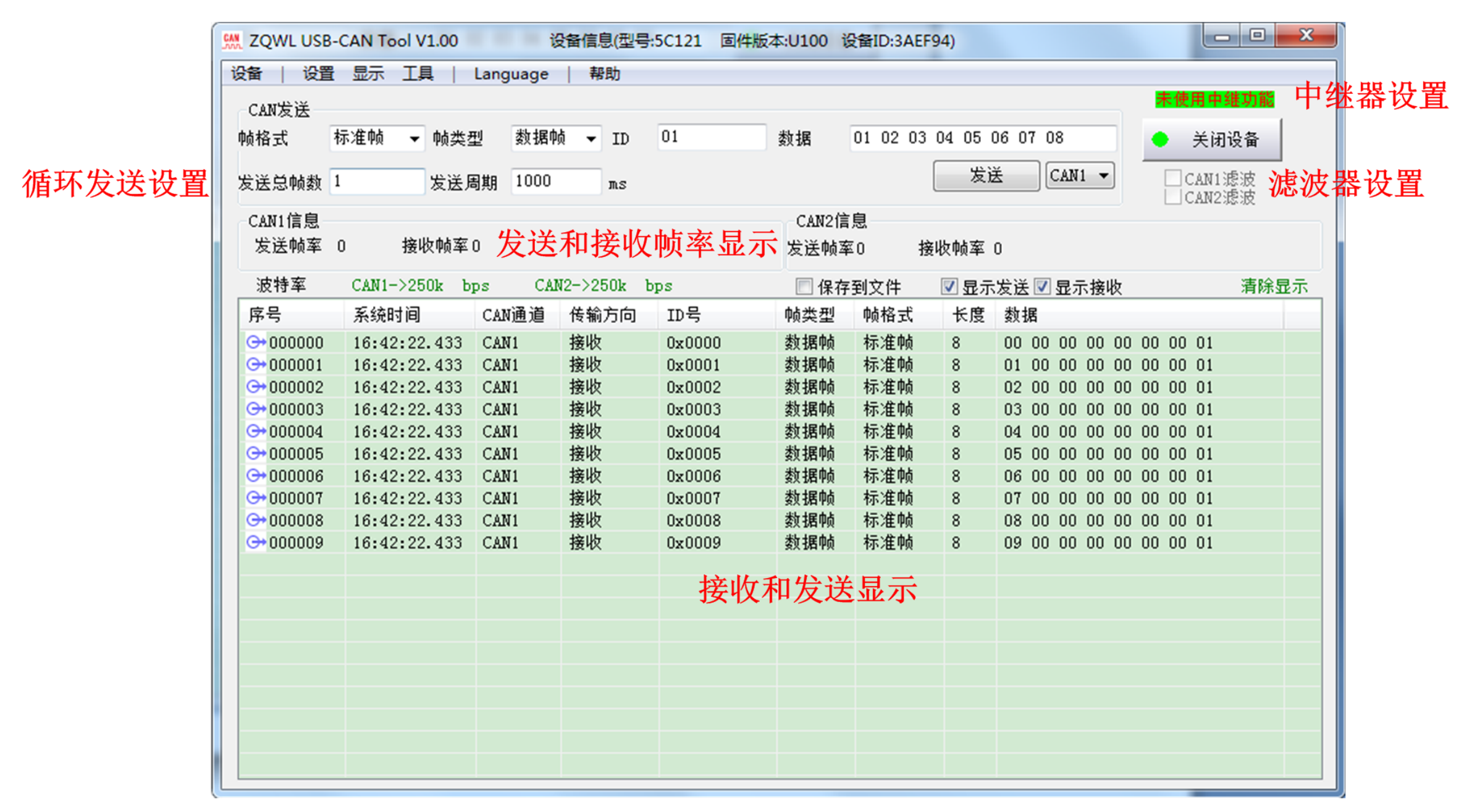Click the receive arrow icon of row 000007

pyautogui.click(x=255, y=498)
